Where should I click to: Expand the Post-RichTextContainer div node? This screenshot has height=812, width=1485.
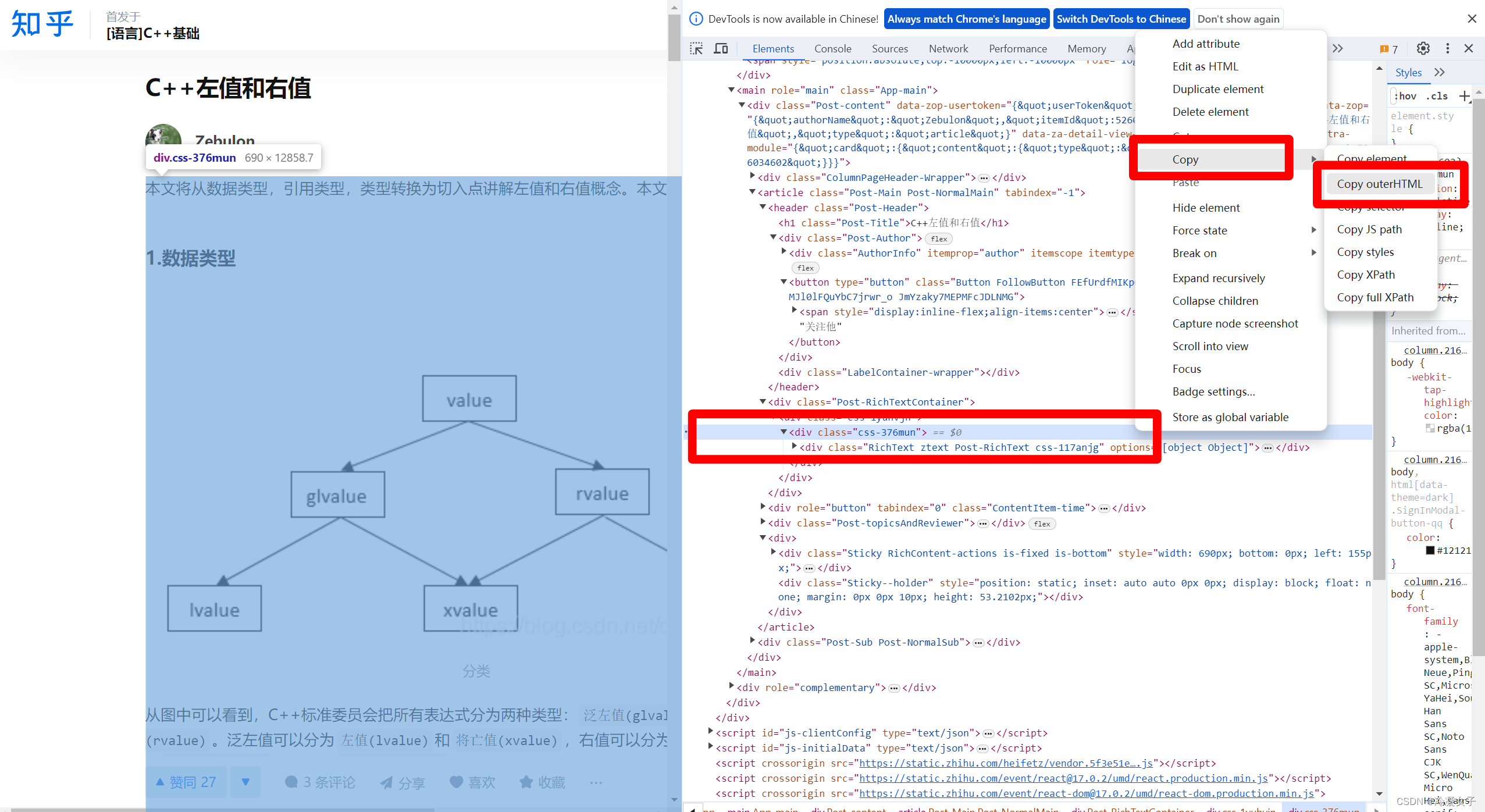[762, 402]
